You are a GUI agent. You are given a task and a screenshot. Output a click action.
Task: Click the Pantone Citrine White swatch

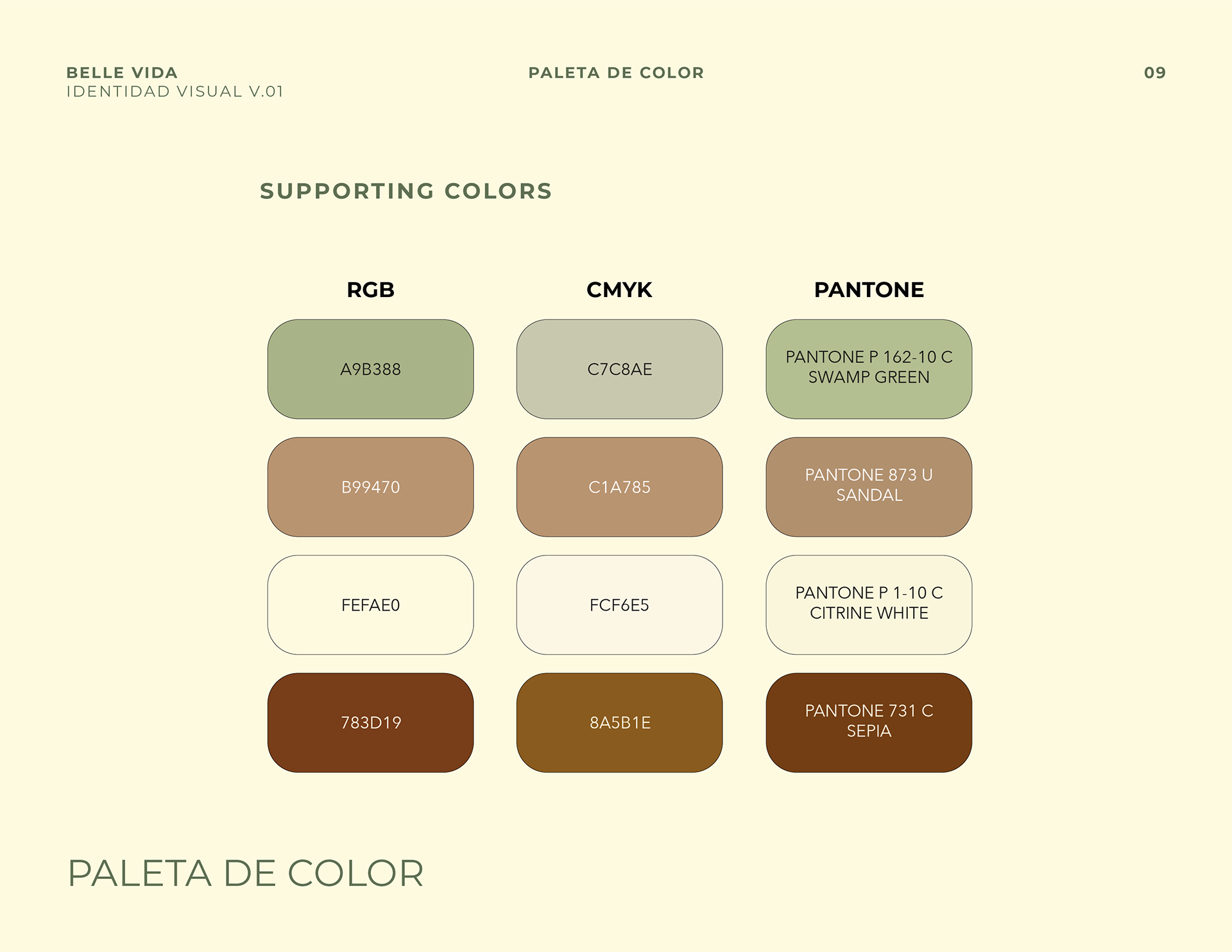coord(869,605)
